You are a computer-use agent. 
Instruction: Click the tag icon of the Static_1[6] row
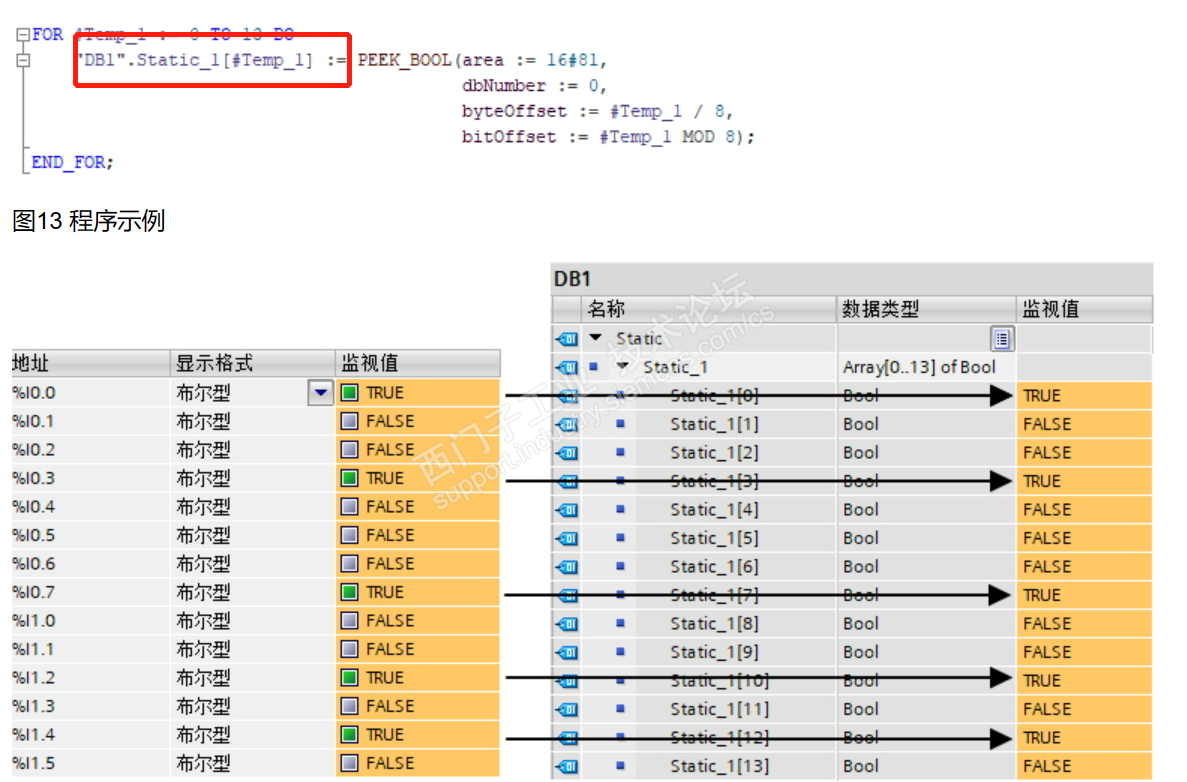pos(567,567)
